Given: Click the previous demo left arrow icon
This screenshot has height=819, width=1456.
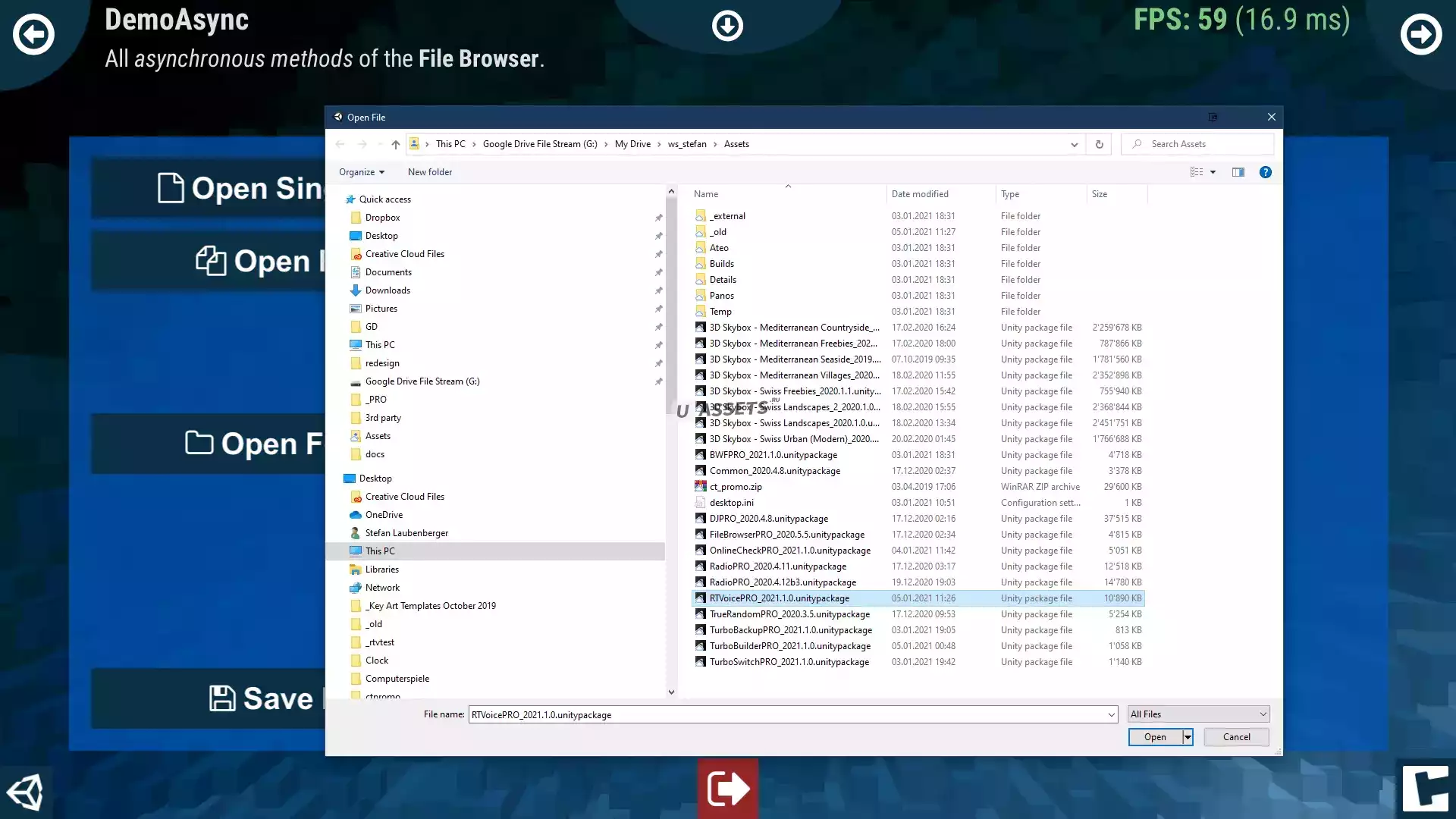Looking at the screenshot, I should [33, 34].
